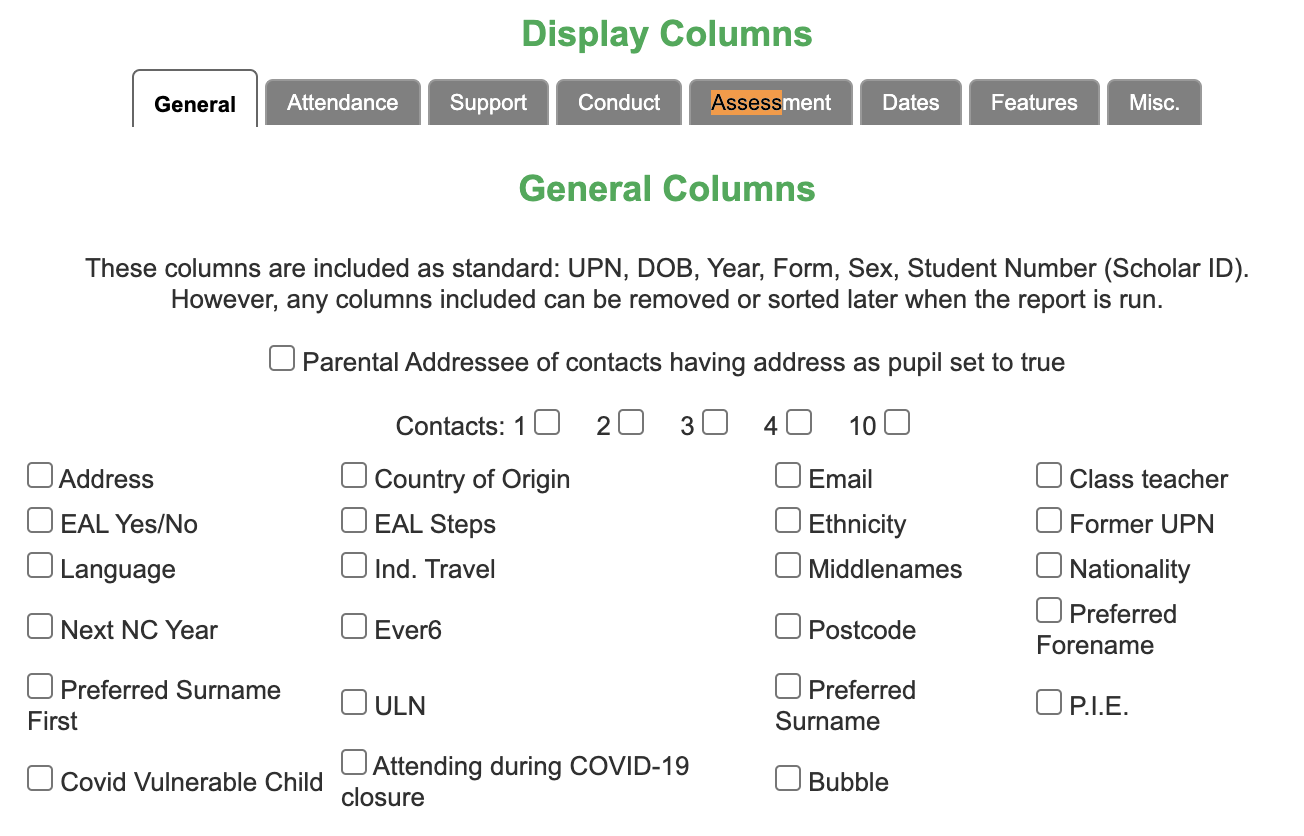Tick the EAL Steps checkbox
The width and height of the screenshot is (1304, 836).
pos(354,520)
